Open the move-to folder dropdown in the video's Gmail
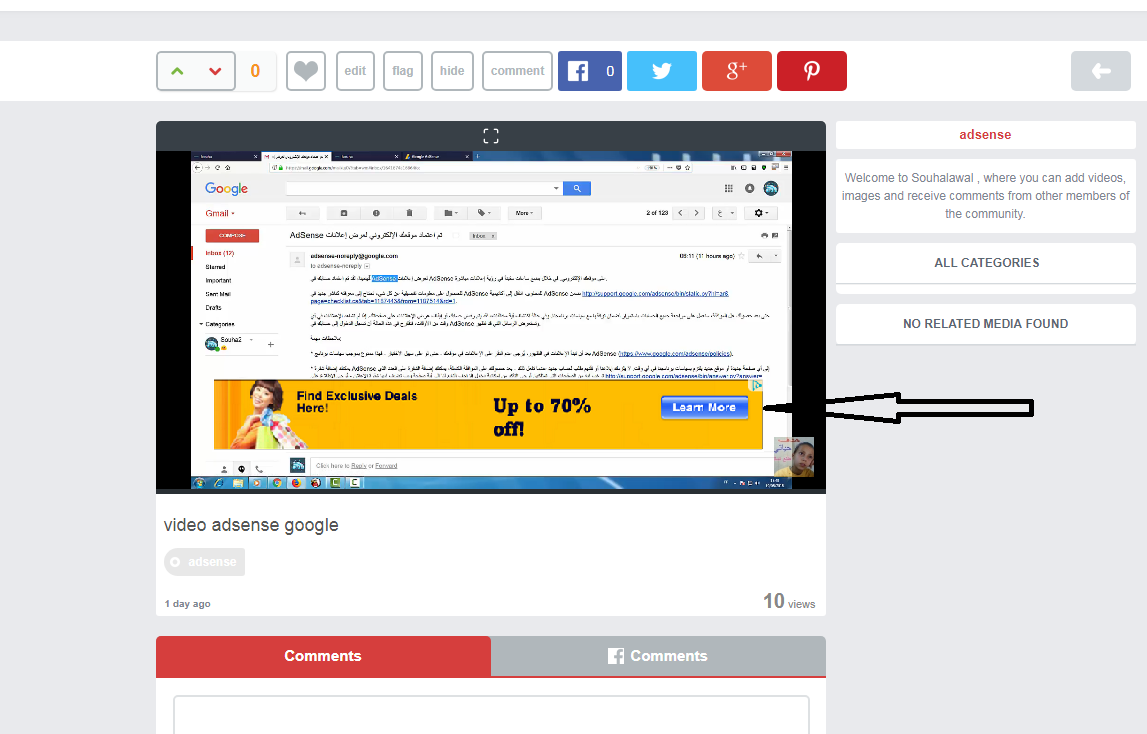Image resolution: width=1147 pixels, height=734 pixels. pyautogui.click(x=451, y=213)
